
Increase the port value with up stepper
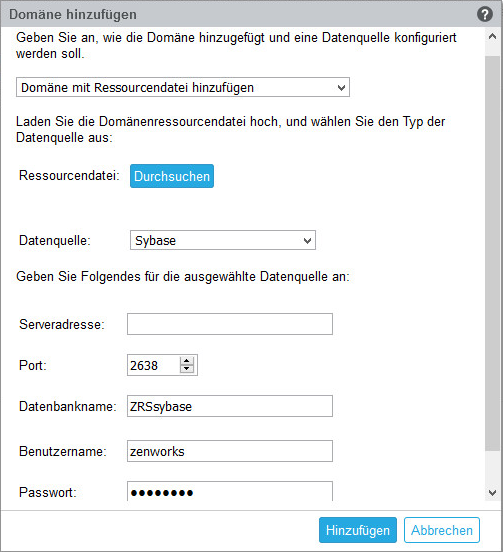187,361
